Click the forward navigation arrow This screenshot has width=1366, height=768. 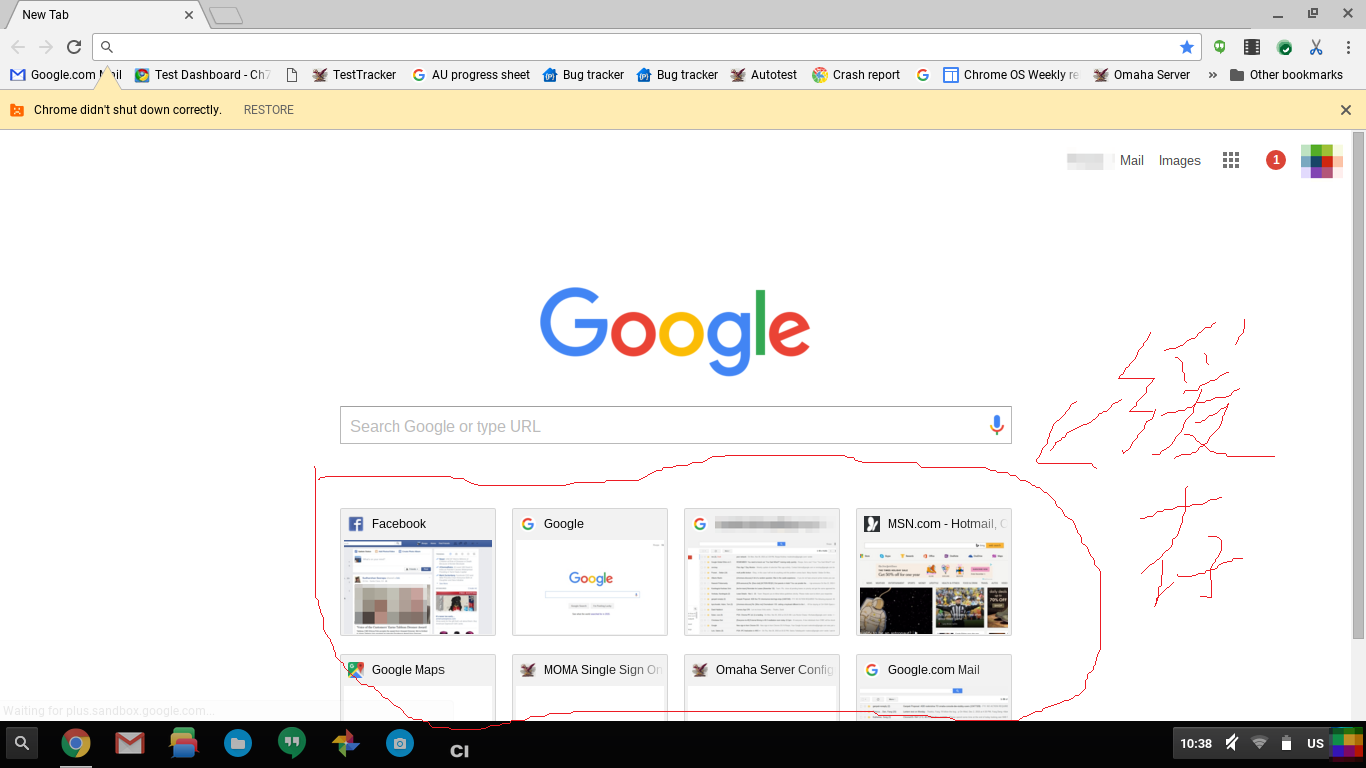(x=46, y=47)
